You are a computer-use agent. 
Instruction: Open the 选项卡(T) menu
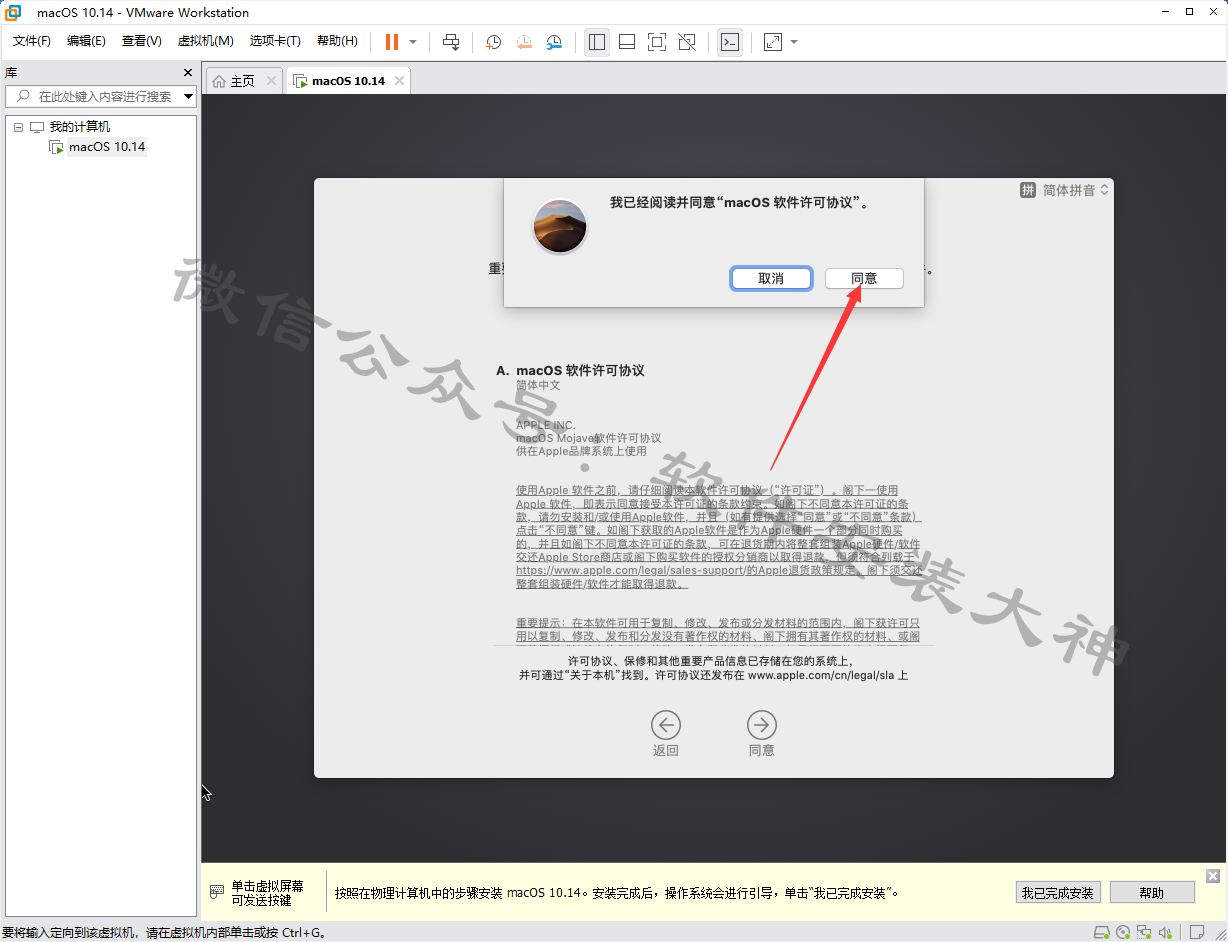(x=275, y=41)
